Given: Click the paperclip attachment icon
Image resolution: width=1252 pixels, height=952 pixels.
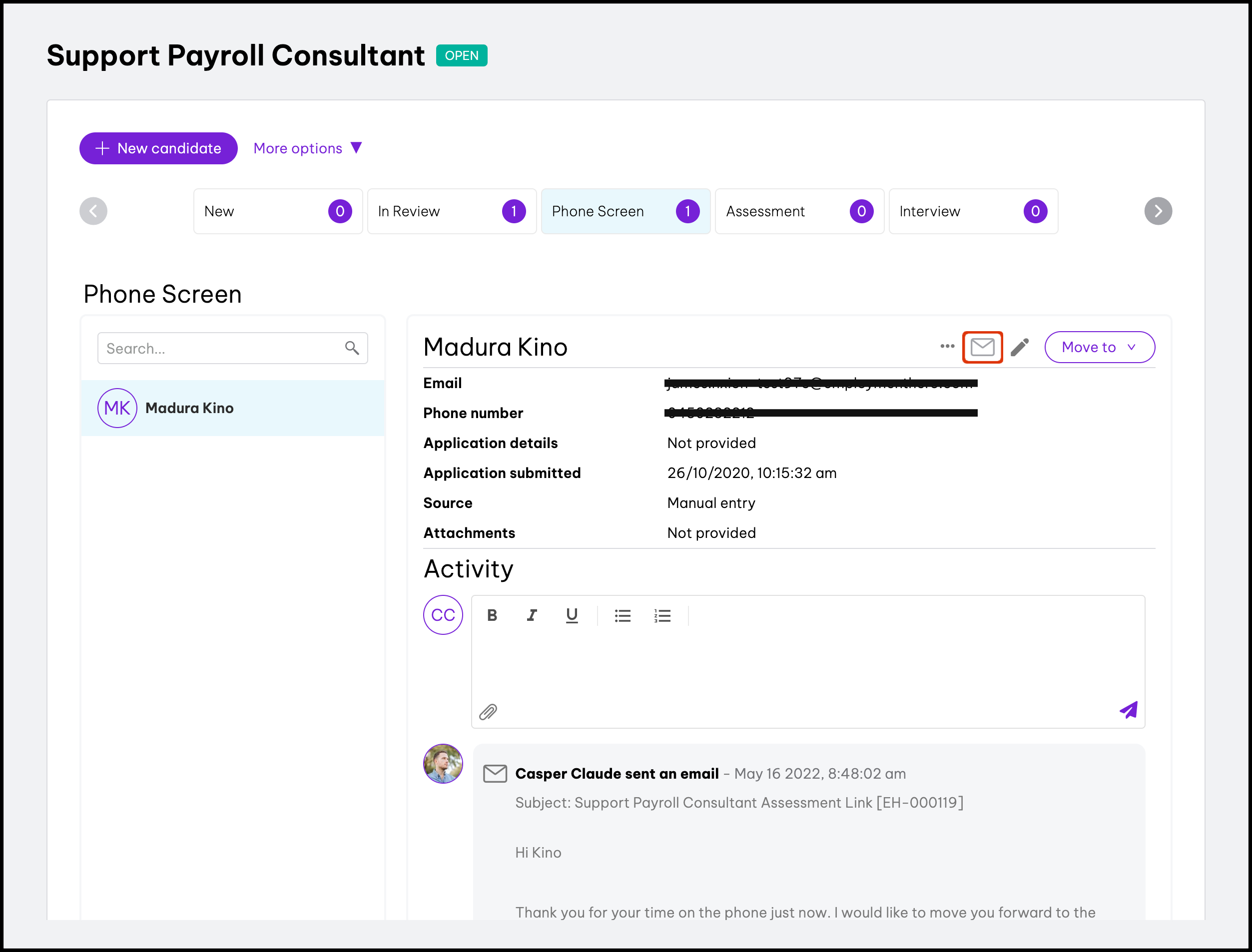Looking at the screenshot, I should pyautogui.click(x=488, y=712).
